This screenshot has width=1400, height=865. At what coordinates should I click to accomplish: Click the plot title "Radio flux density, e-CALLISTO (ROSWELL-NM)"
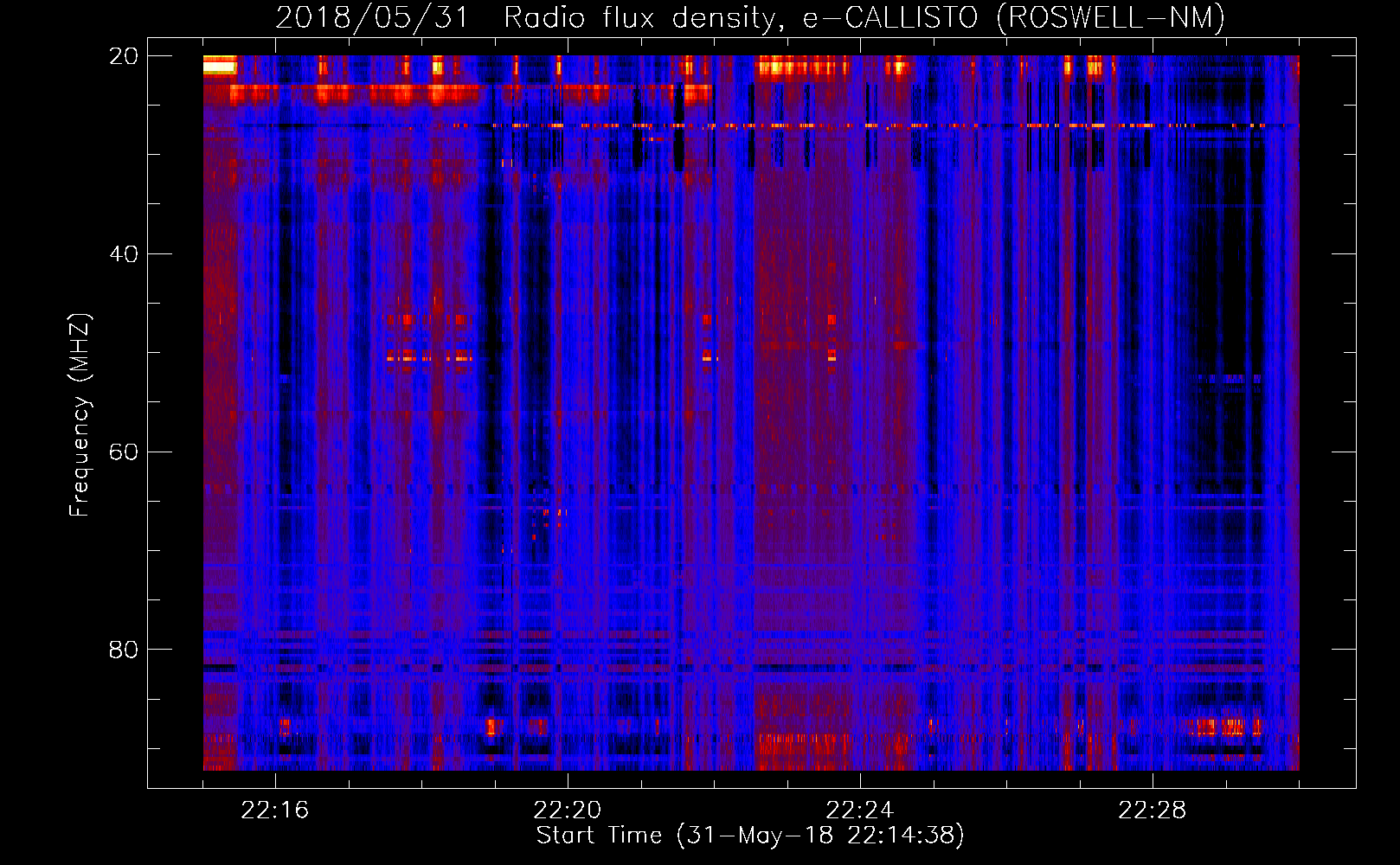(x=864, y=17)
